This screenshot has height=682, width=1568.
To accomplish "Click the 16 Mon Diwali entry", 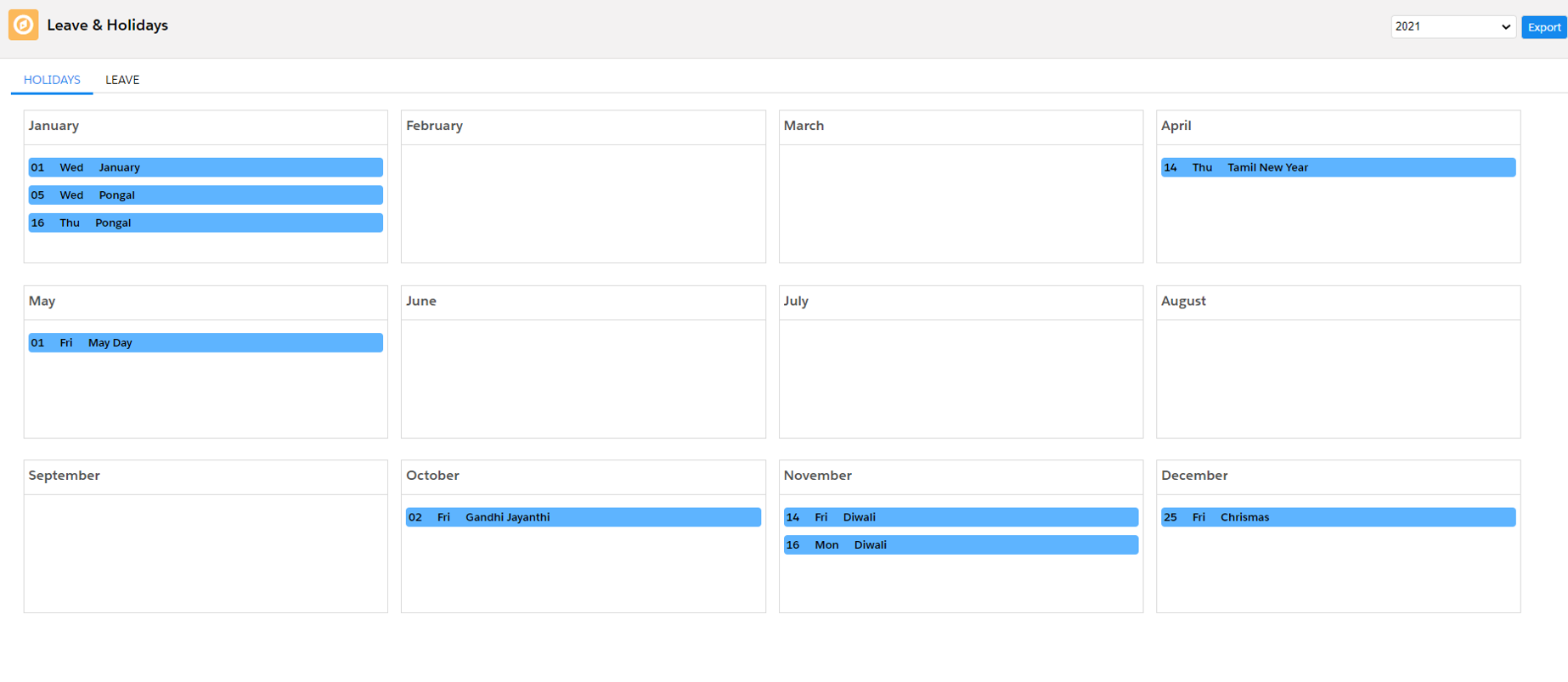I will [x=960, y=545].
